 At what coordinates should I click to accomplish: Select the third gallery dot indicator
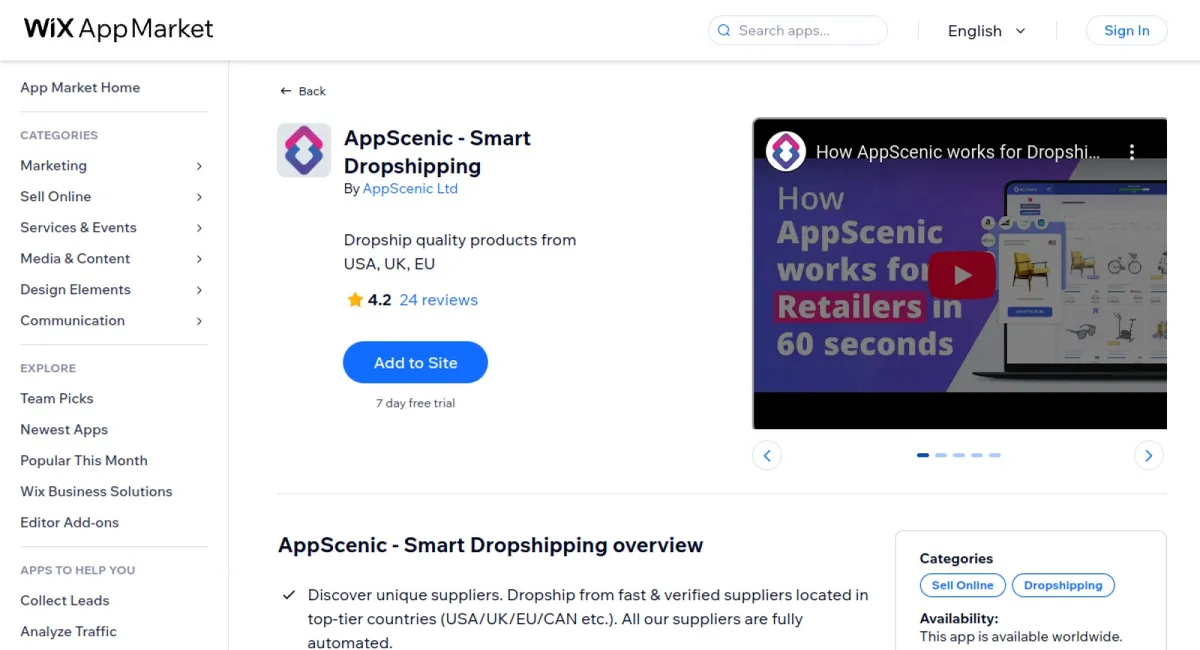pos(959,455)
